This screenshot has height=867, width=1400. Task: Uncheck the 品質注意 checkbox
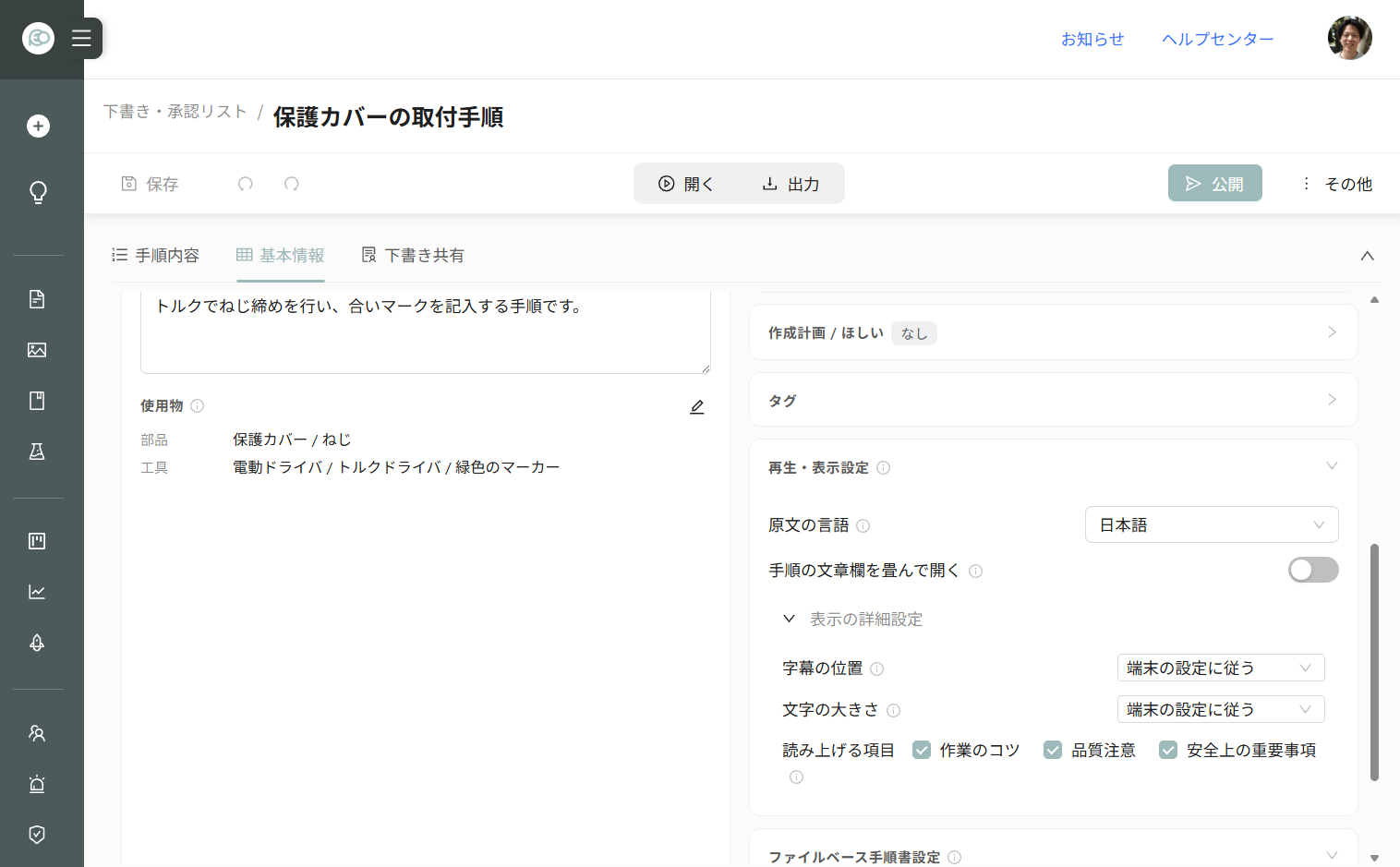point(1053,750)
